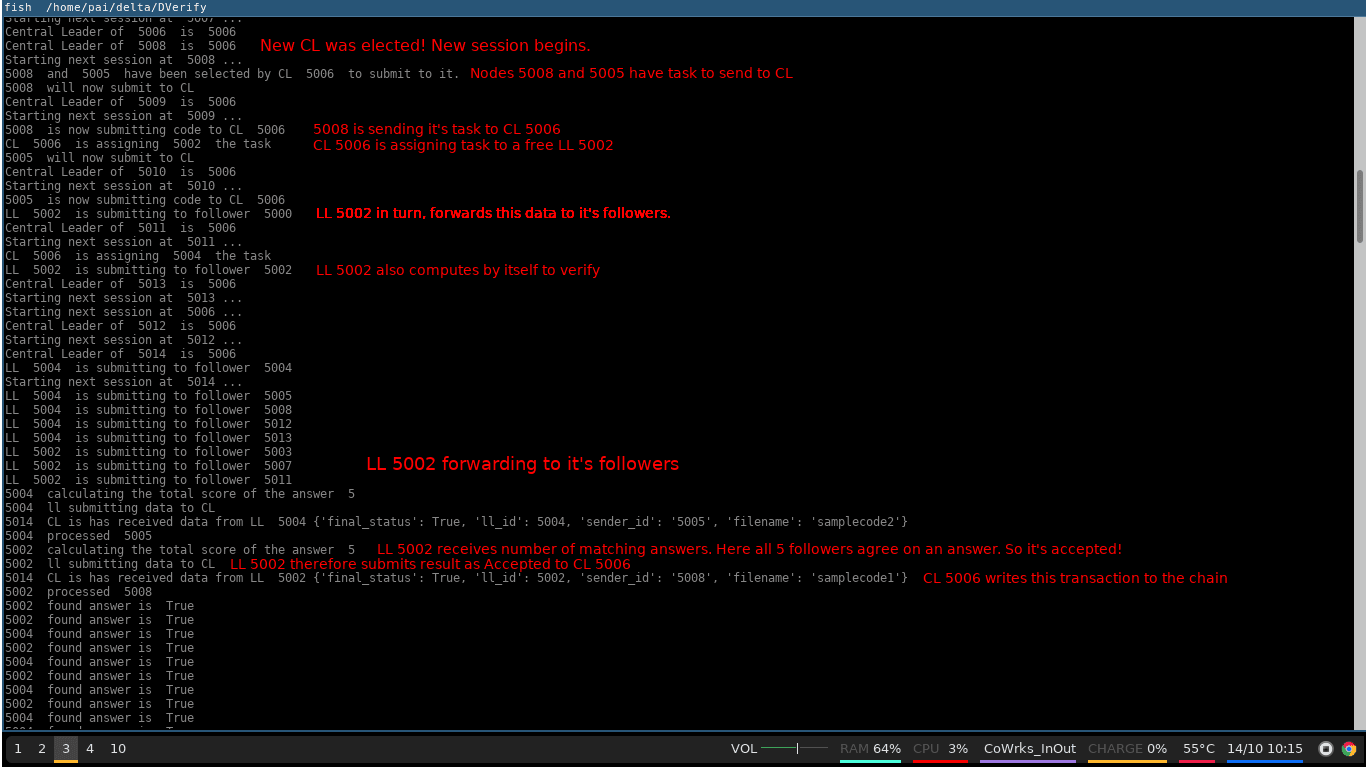Click line 'LL 5004 is submitting to follower 5012'
This screenshot has height=768, width=1366.
(149, 424)
